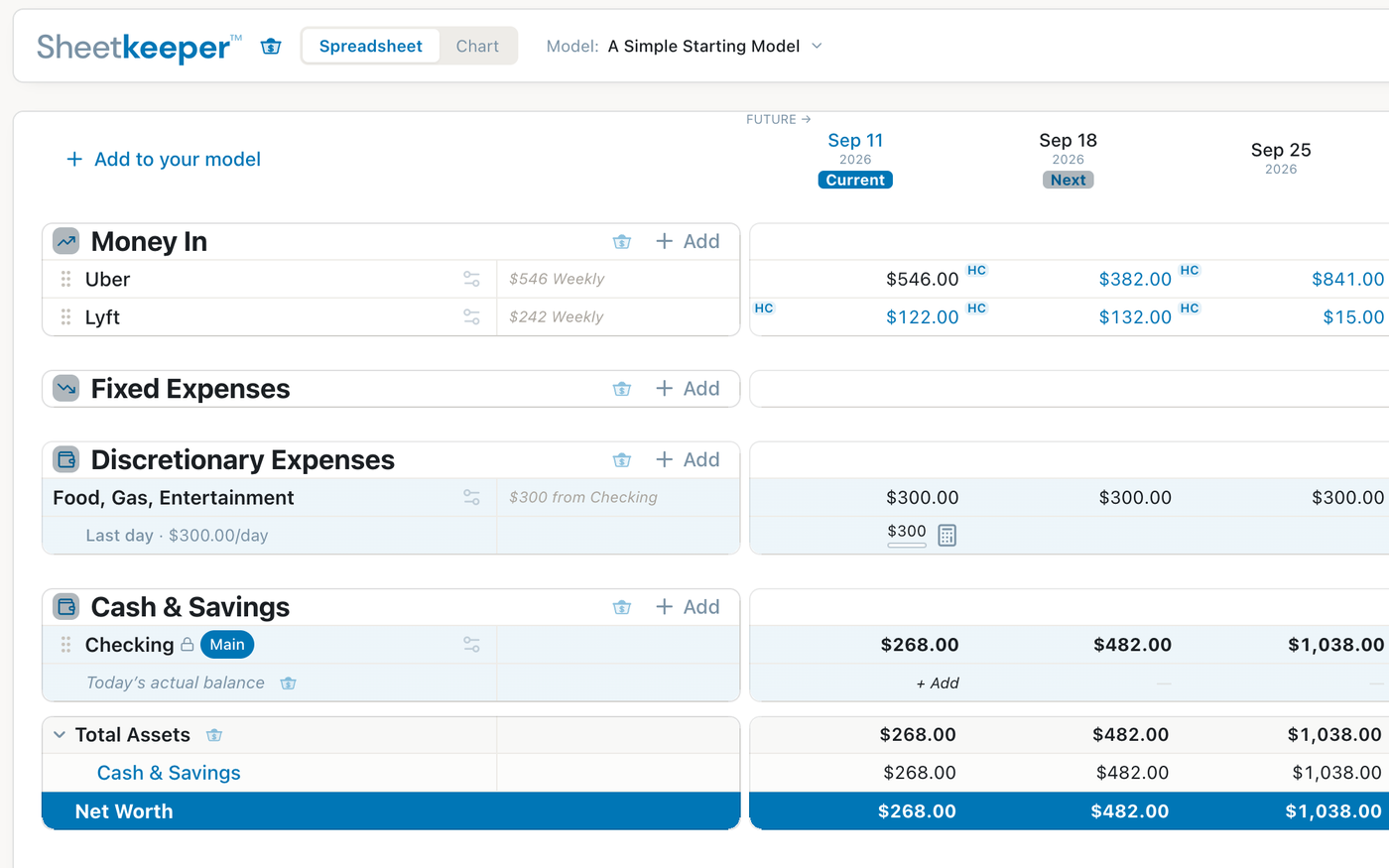The width and height of the screenshot is (1389, 868).
Task: Click the Cash & Savings wallet icon
Action: 66,607
